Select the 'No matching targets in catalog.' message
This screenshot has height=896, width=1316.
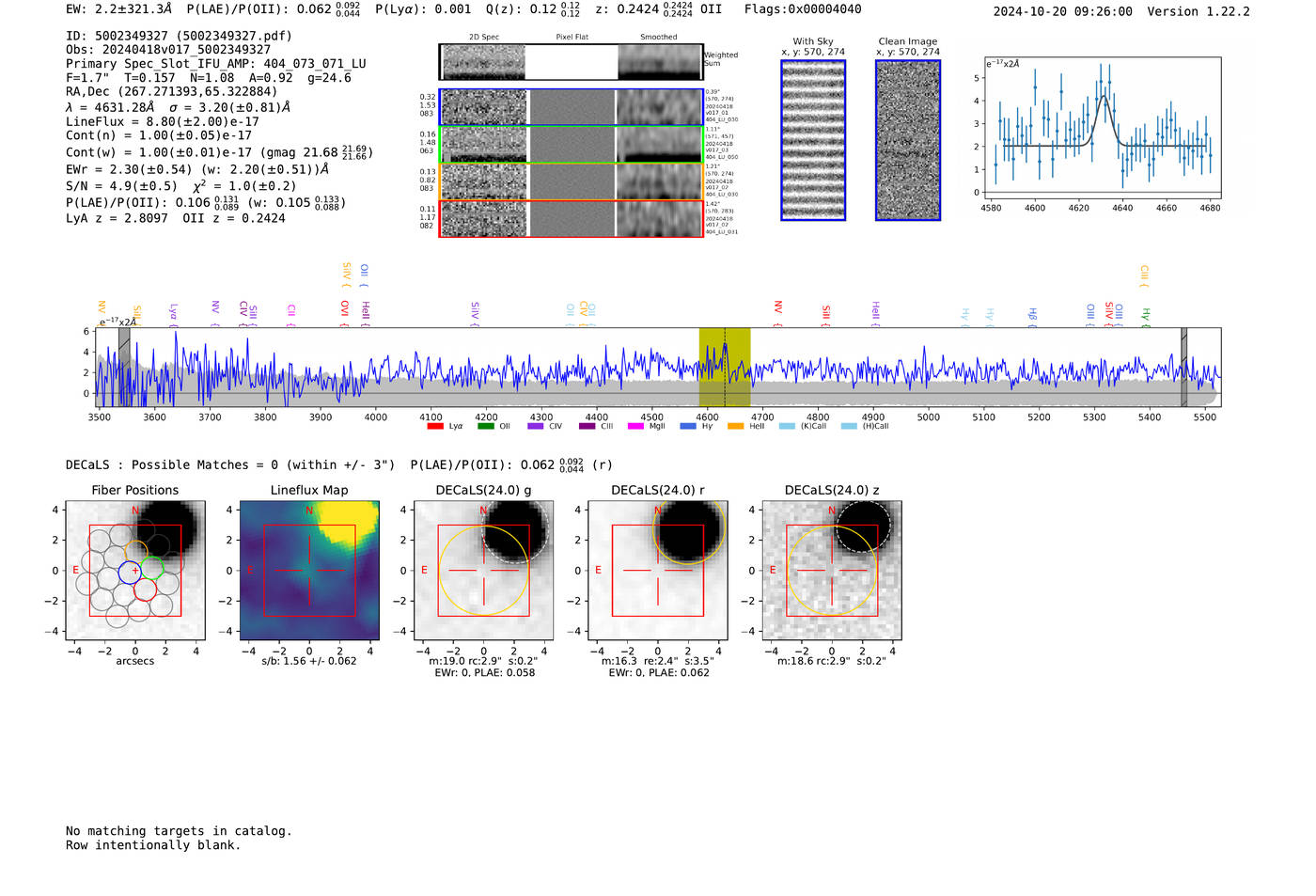(179, 831)
